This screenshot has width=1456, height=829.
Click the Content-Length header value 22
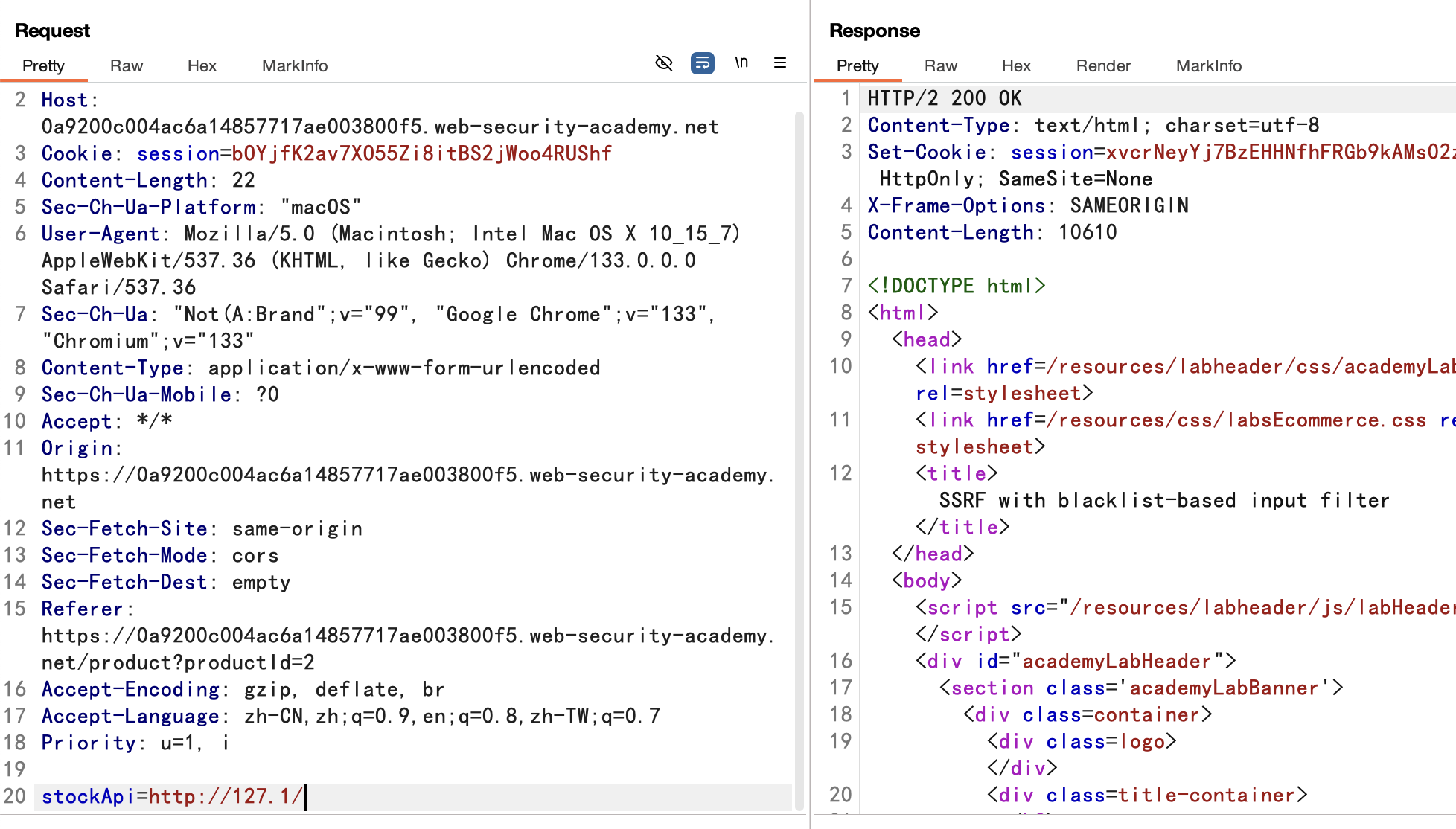click(x=243, y=180)
